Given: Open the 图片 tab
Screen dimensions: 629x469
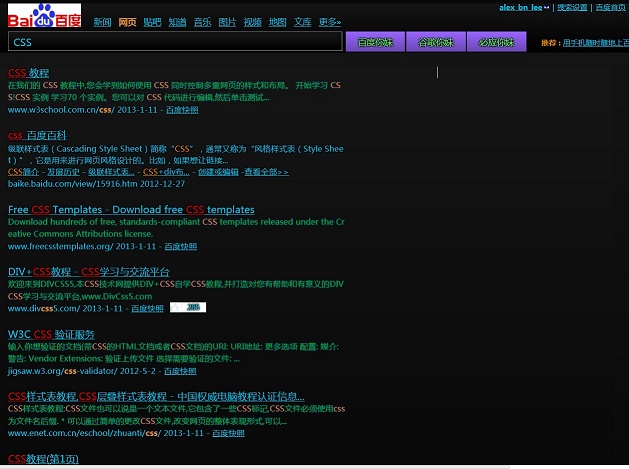Looking at the screenshot, I should click(227, 22).
